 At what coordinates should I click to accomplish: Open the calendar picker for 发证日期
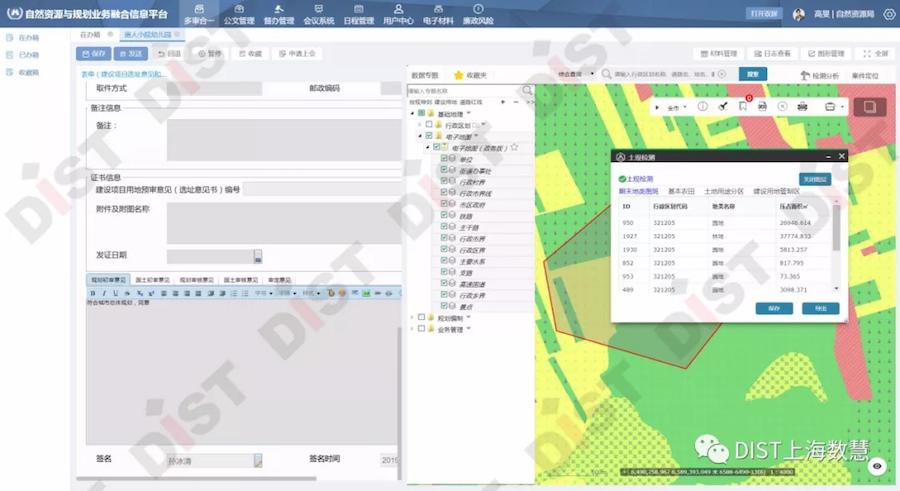point(258,256)
